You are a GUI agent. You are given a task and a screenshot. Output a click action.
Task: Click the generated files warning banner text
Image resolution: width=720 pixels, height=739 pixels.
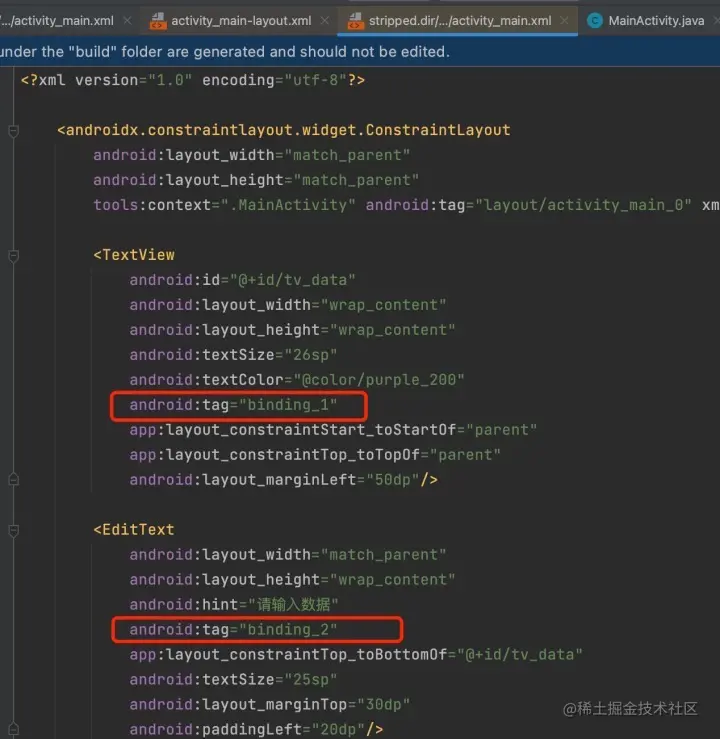[x=225, y=51]
